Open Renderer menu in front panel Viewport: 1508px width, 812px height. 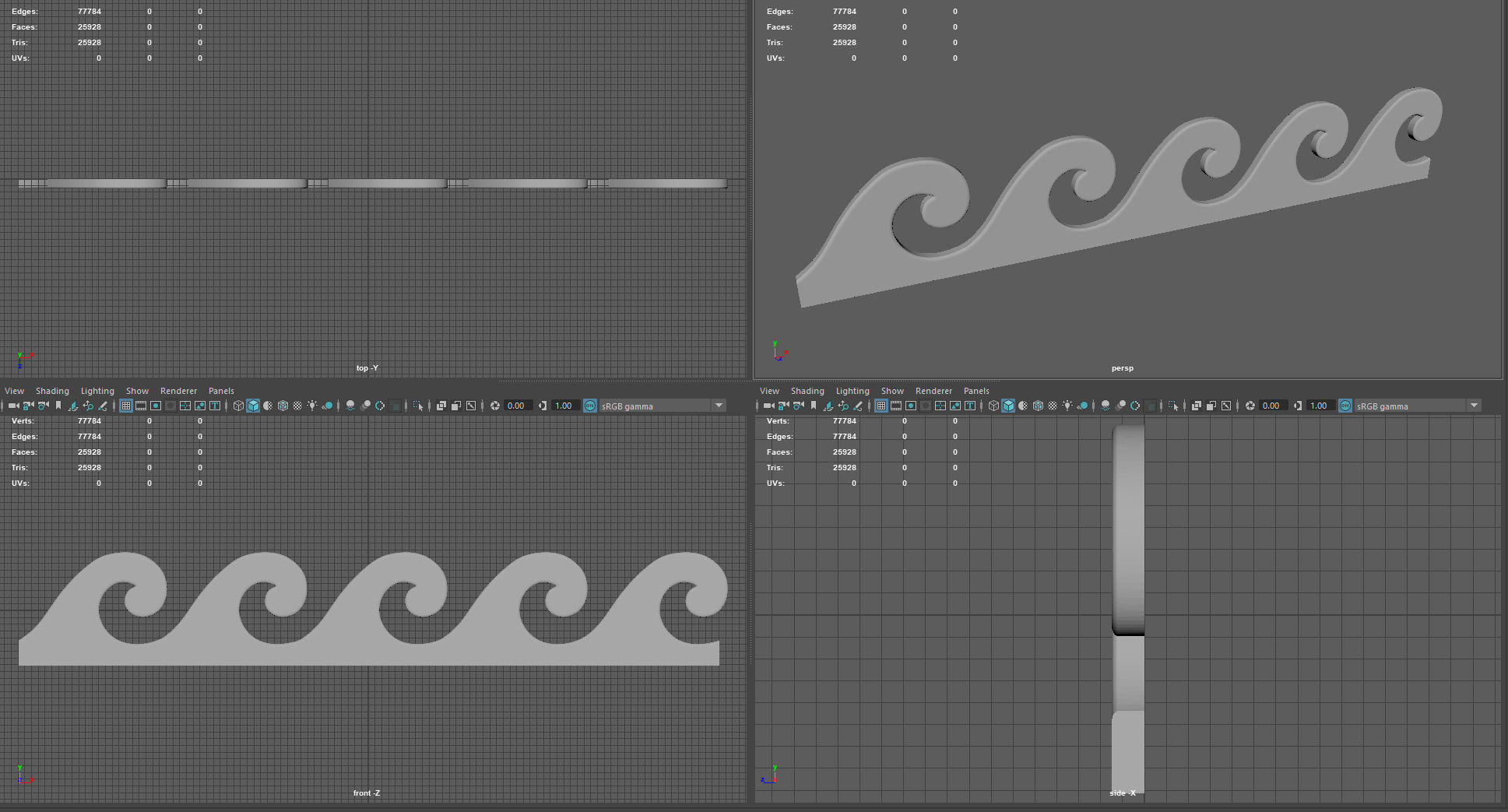178,391
